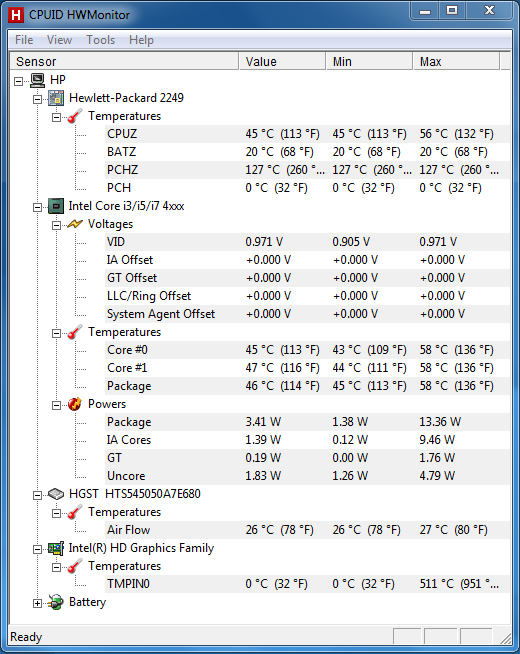Select the Air Flow temperature row
Image resolution: width=520 pixels, height=654 pixels.
pos(307,530)
